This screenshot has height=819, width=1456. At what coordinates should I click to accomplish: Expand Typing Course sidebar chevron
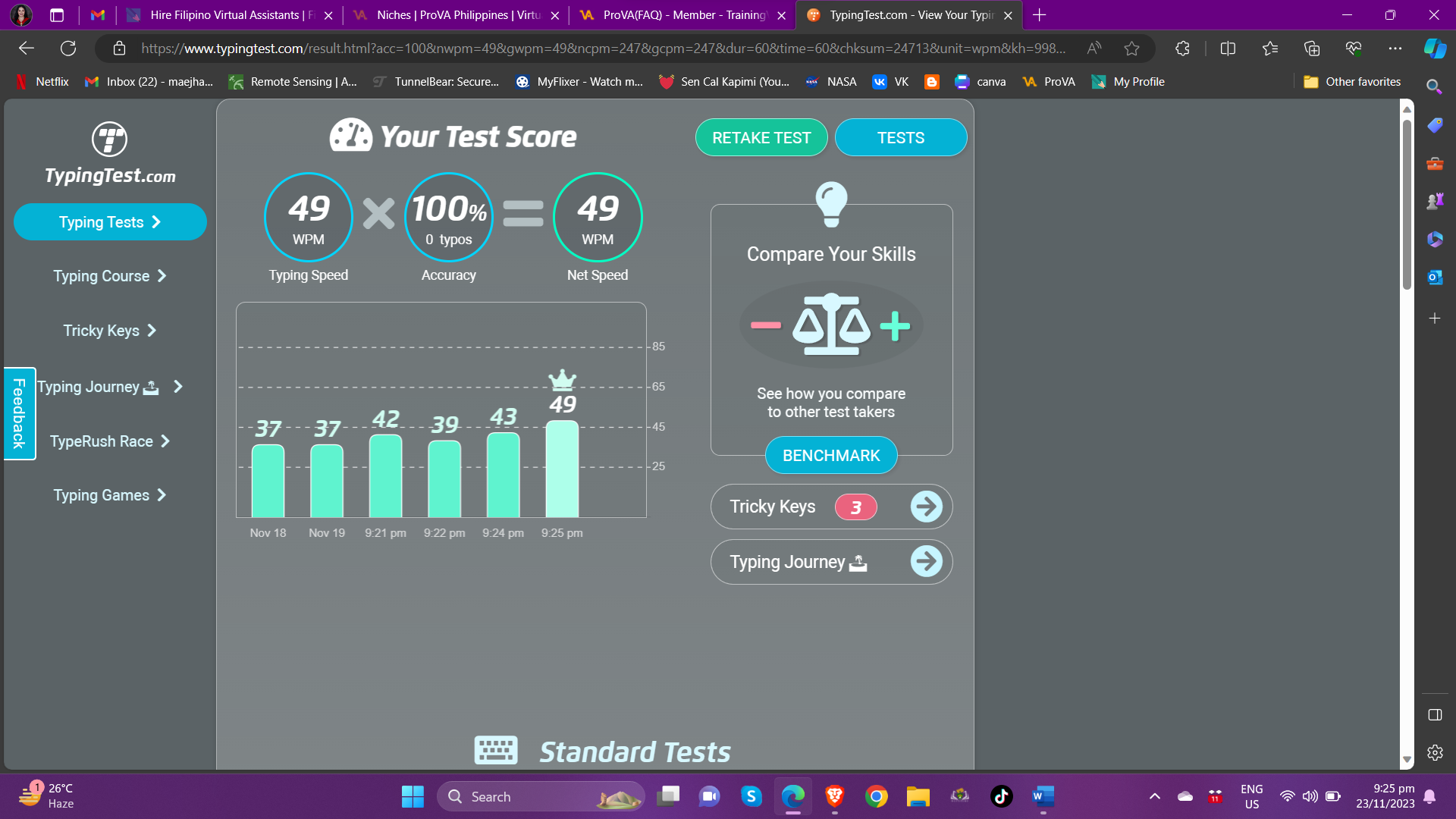pos(162,276)
